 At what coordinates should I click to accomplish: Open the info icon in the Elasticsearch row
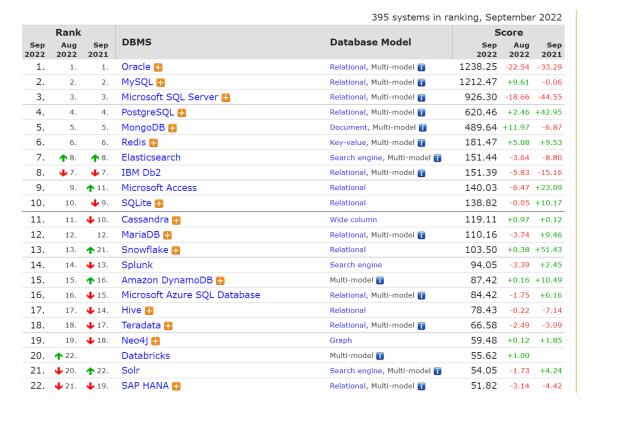coord(437,158)
